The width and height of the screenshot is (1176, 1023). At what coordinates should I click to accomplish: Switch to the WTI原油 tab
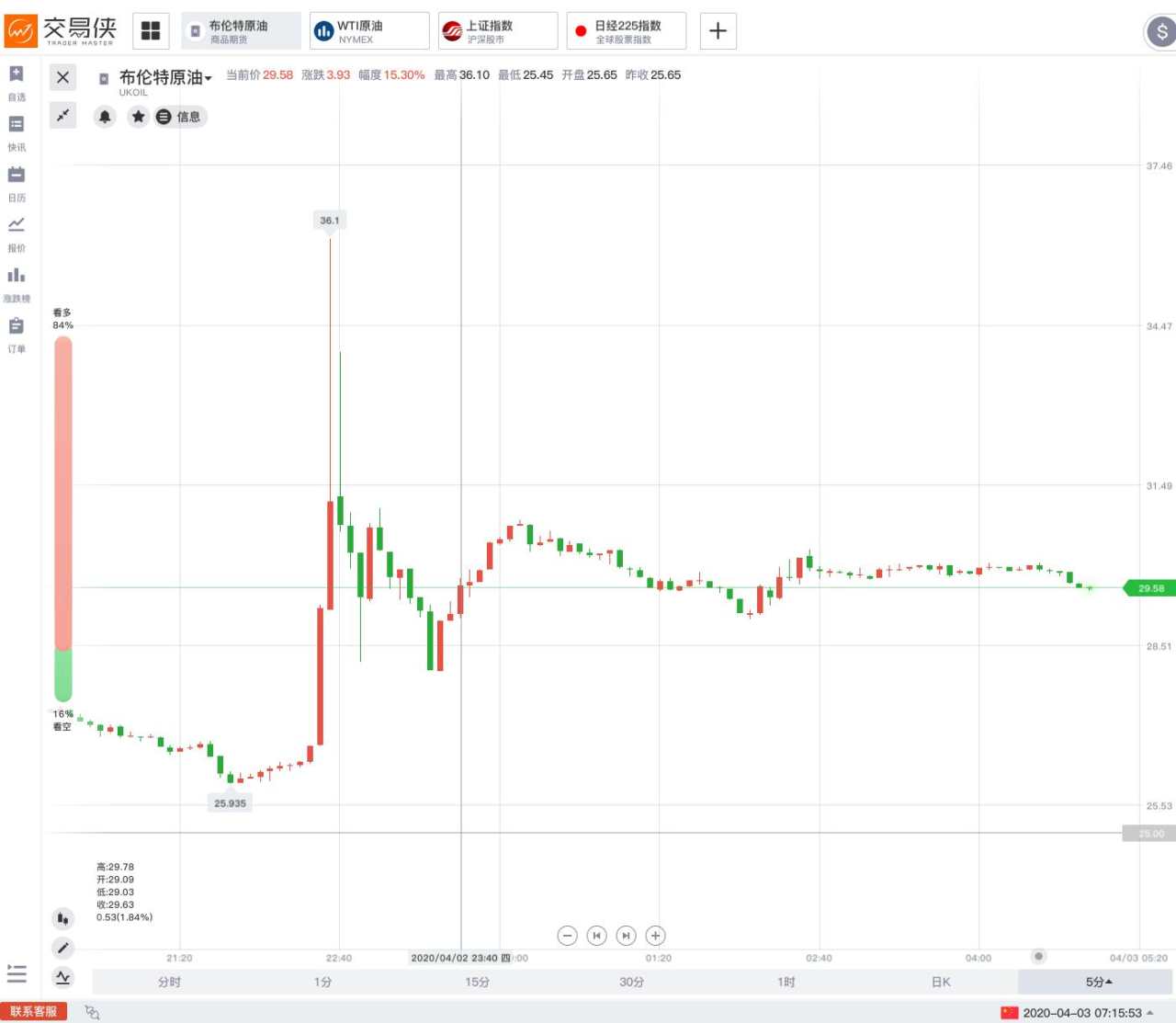[369, 31]
